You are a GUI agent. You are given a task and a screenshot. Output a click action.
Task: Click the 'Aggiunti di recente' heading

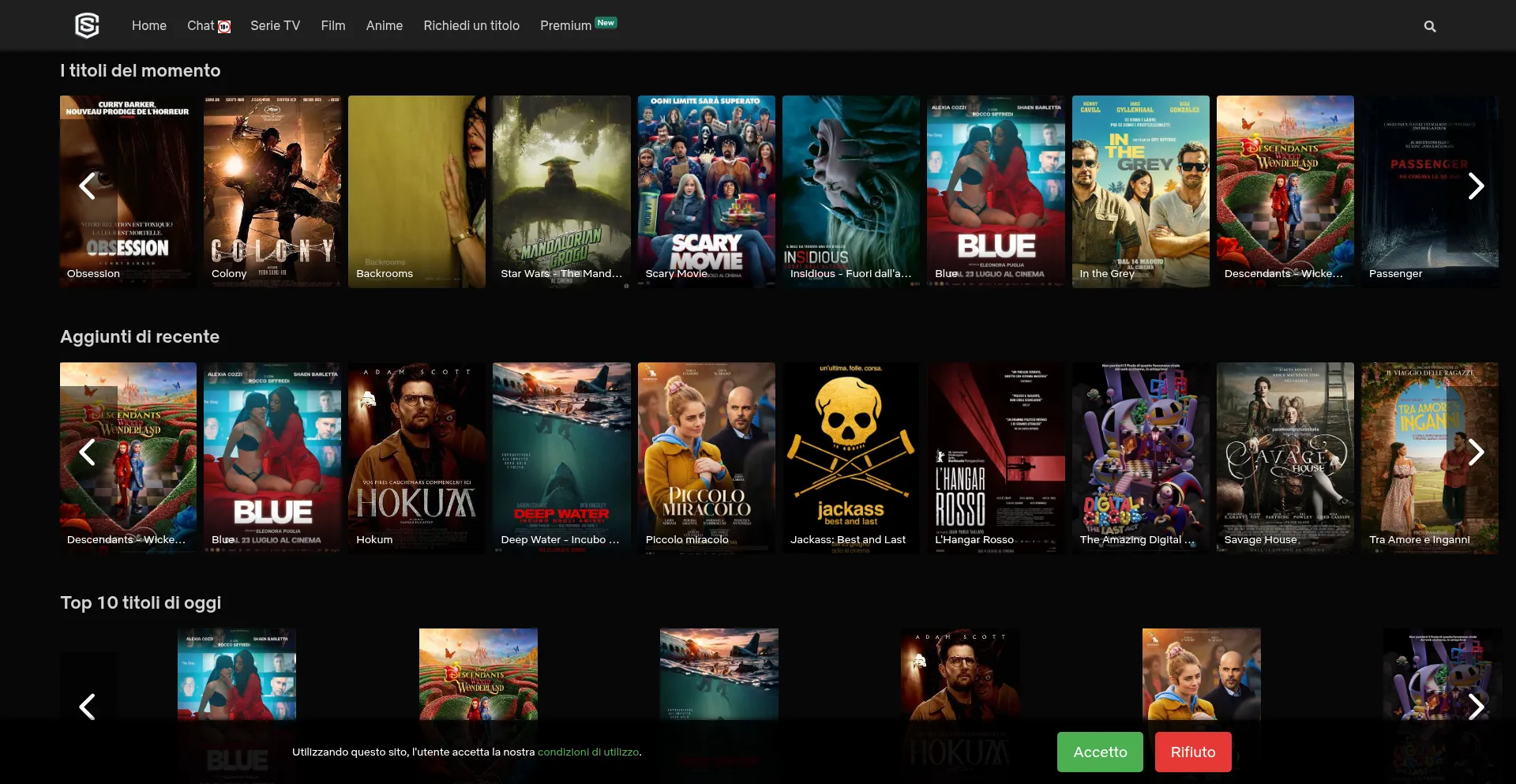pos(140,336)
